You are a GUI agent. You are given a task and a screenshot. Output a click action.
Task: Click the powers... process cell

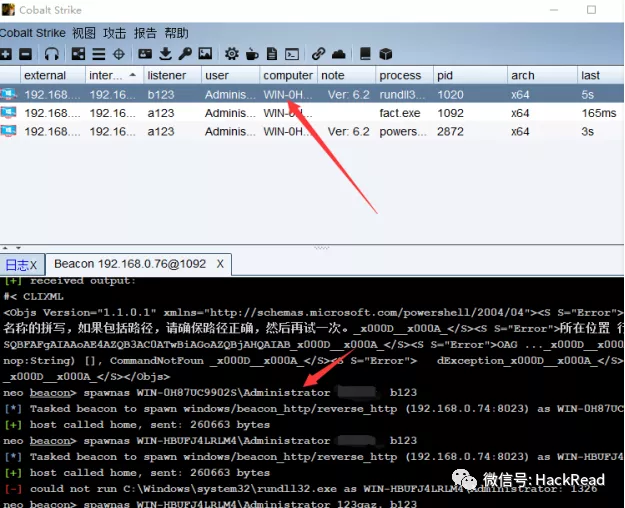(403, 132)
